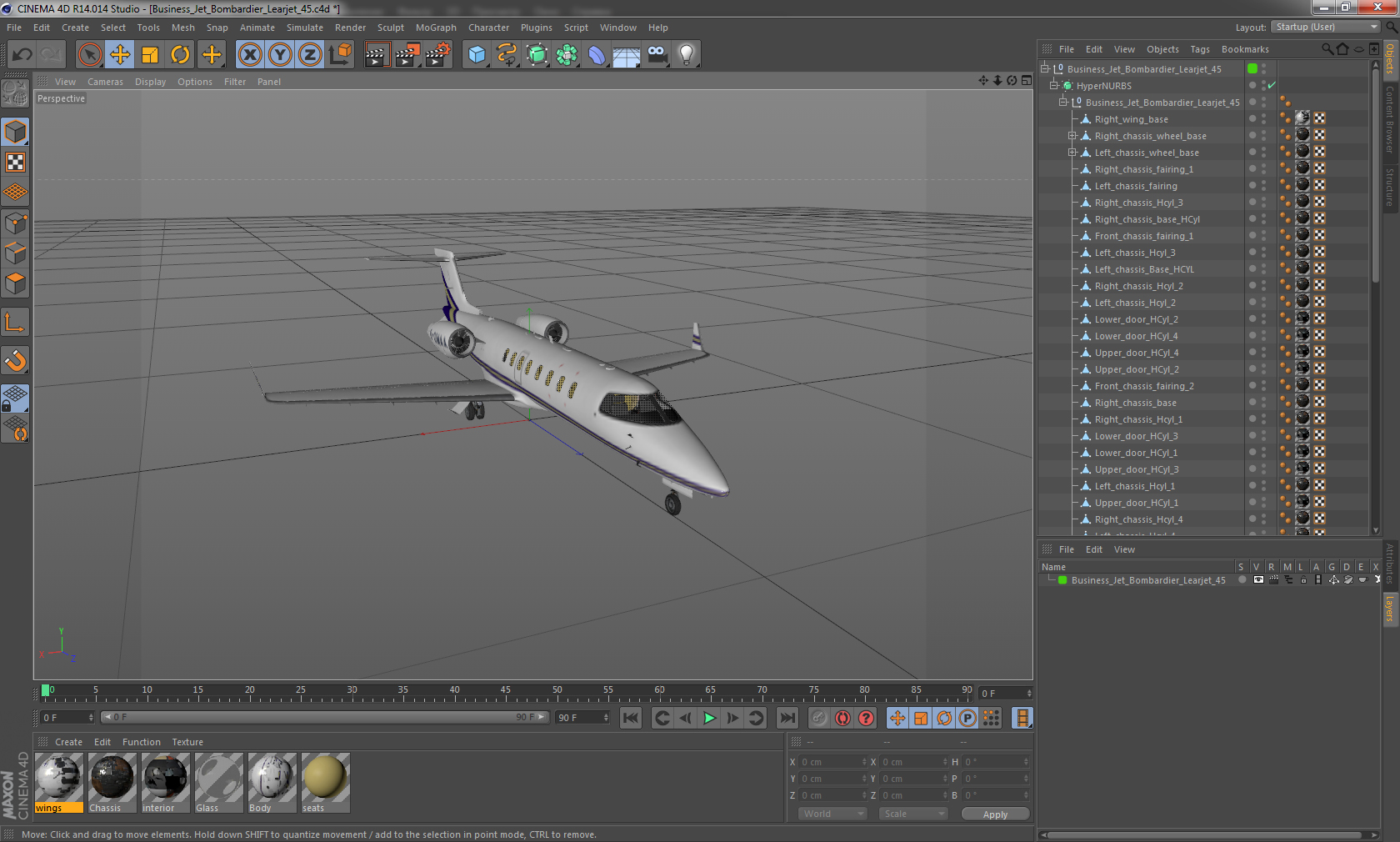Select the seats material
Viewport: 1400px width, 842px height.
325,783
